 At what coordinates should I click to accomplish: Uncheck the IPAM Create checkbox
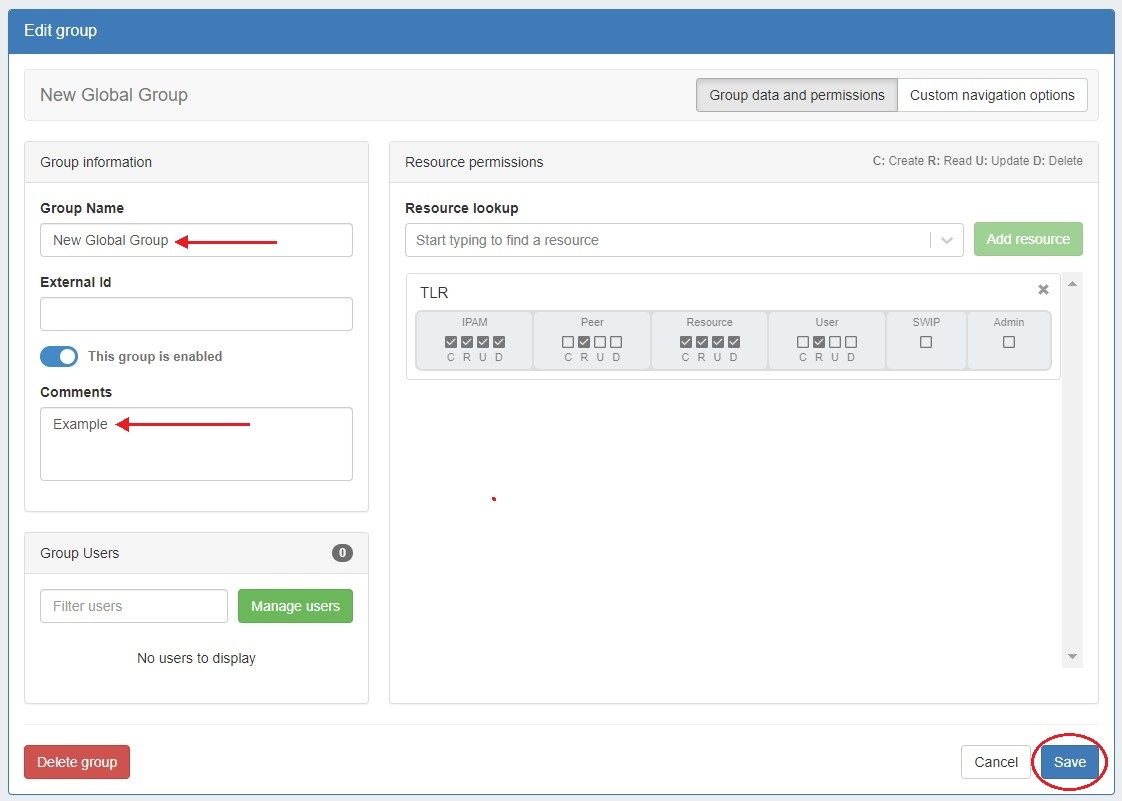point(451,342)
